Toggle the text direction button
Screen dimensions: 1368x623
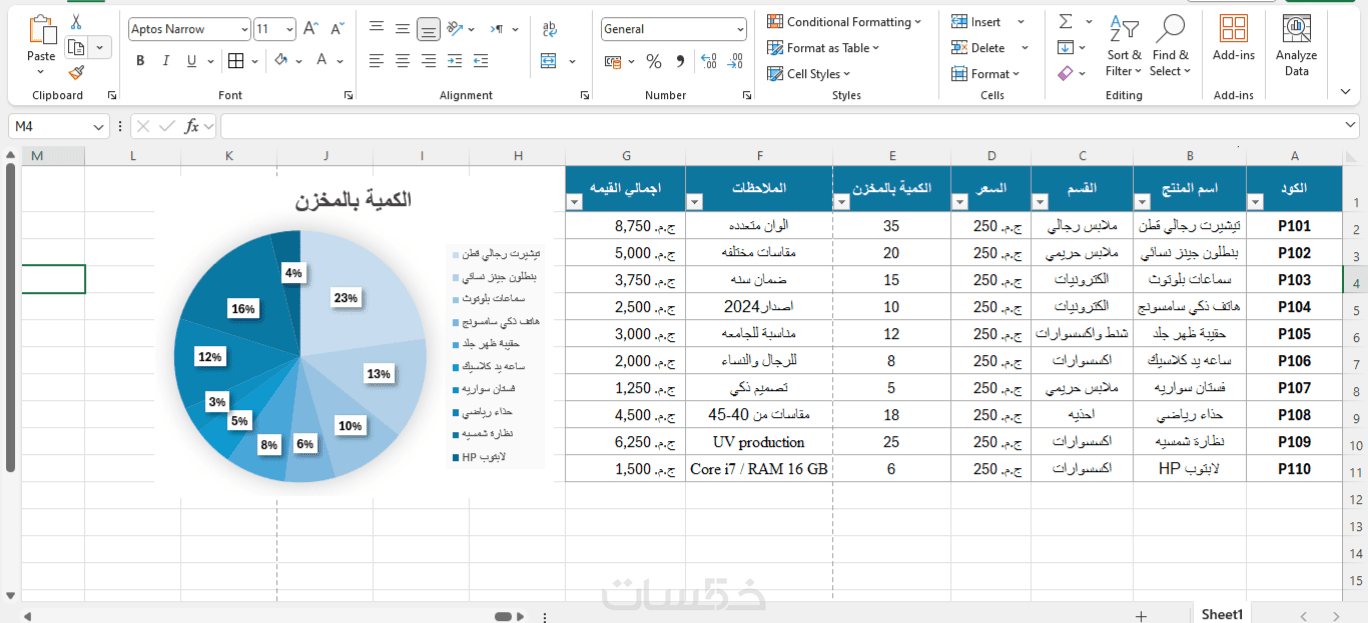497,29
